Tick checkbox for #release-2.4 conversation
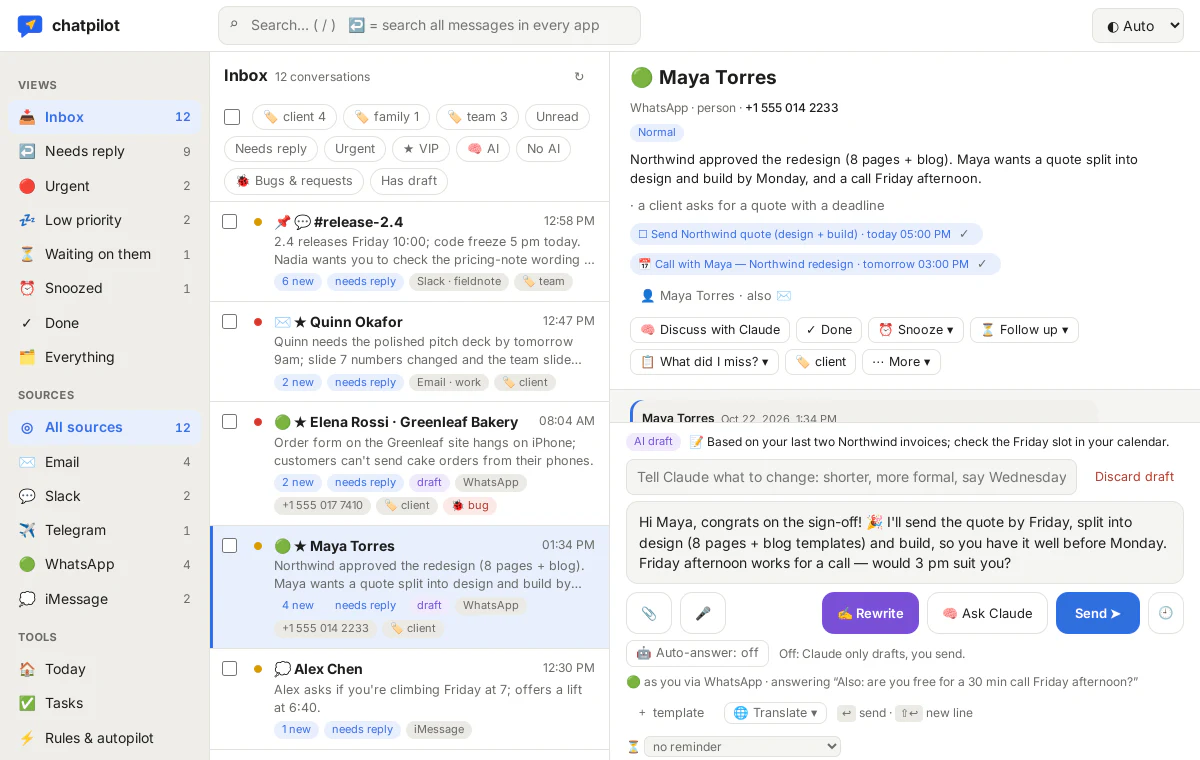1200x760 pixels. point(229,221)
